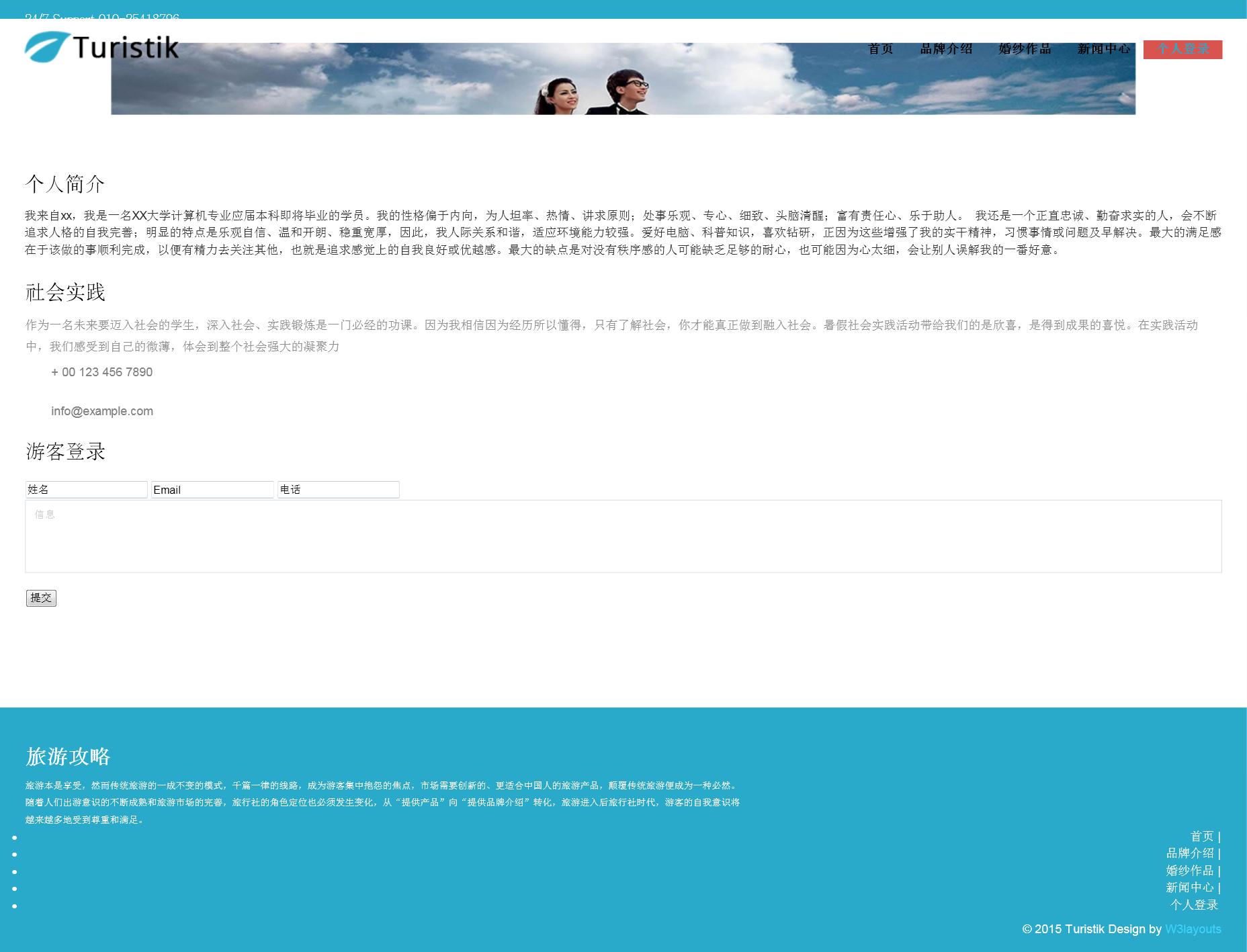Screen dimensions: 1247x952
Task: Click 个人登录 in the footer links
Action: [1194, 905]
